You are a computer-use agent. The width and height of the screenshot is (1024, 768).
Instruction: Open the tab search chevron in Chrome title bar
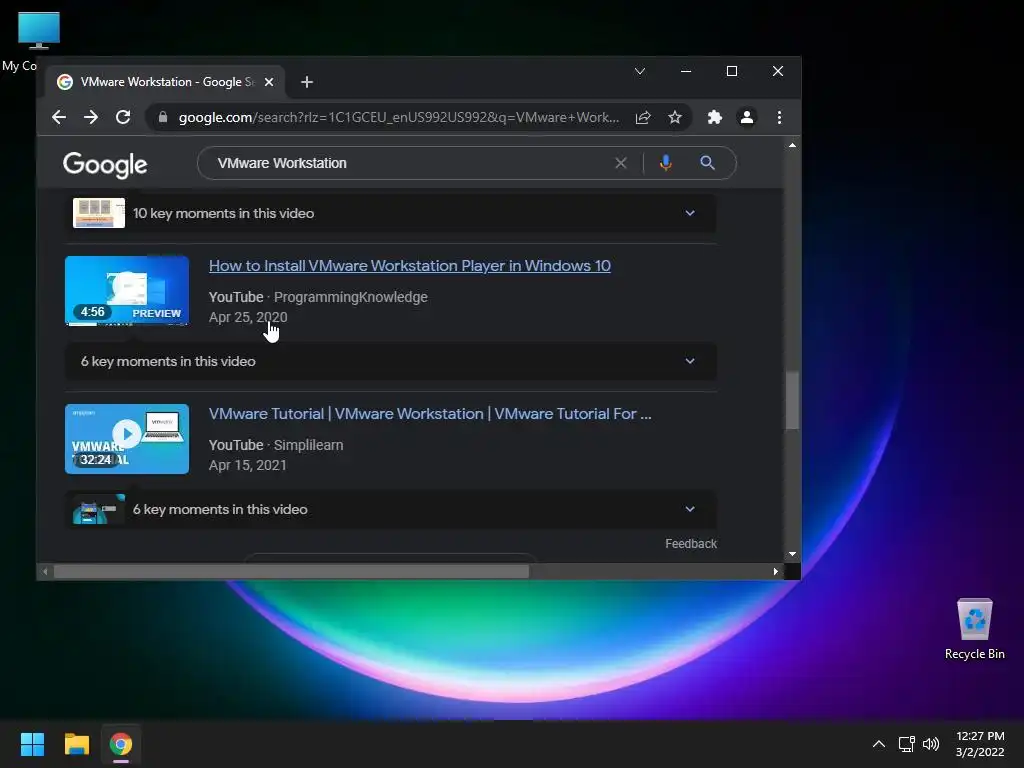pos(640,71)
